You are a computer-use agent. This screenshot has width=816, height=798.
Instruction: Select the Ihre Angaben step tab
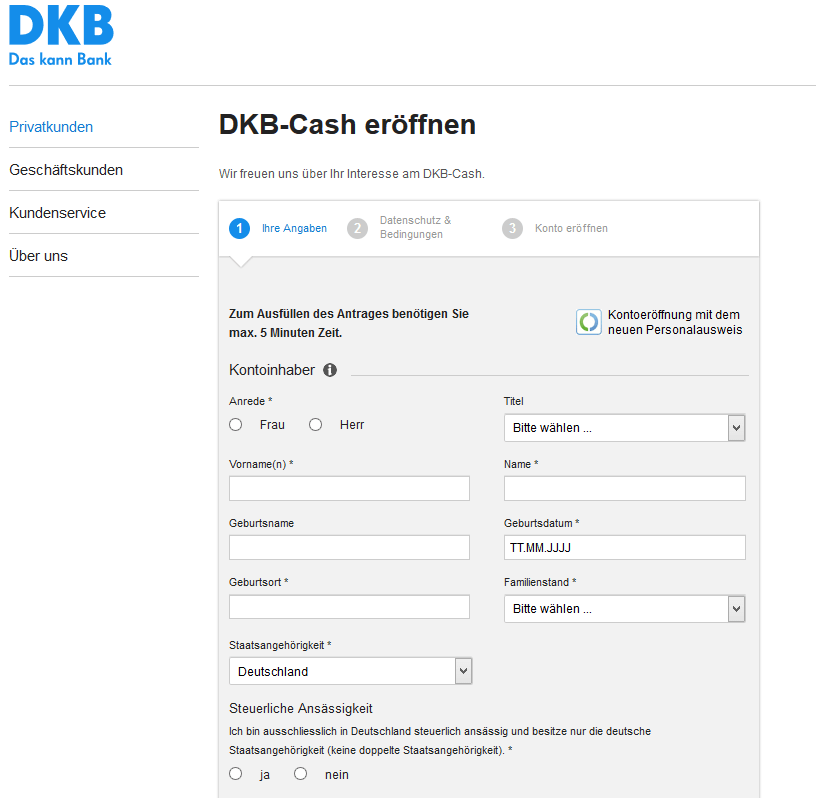(x=295, y=229)
